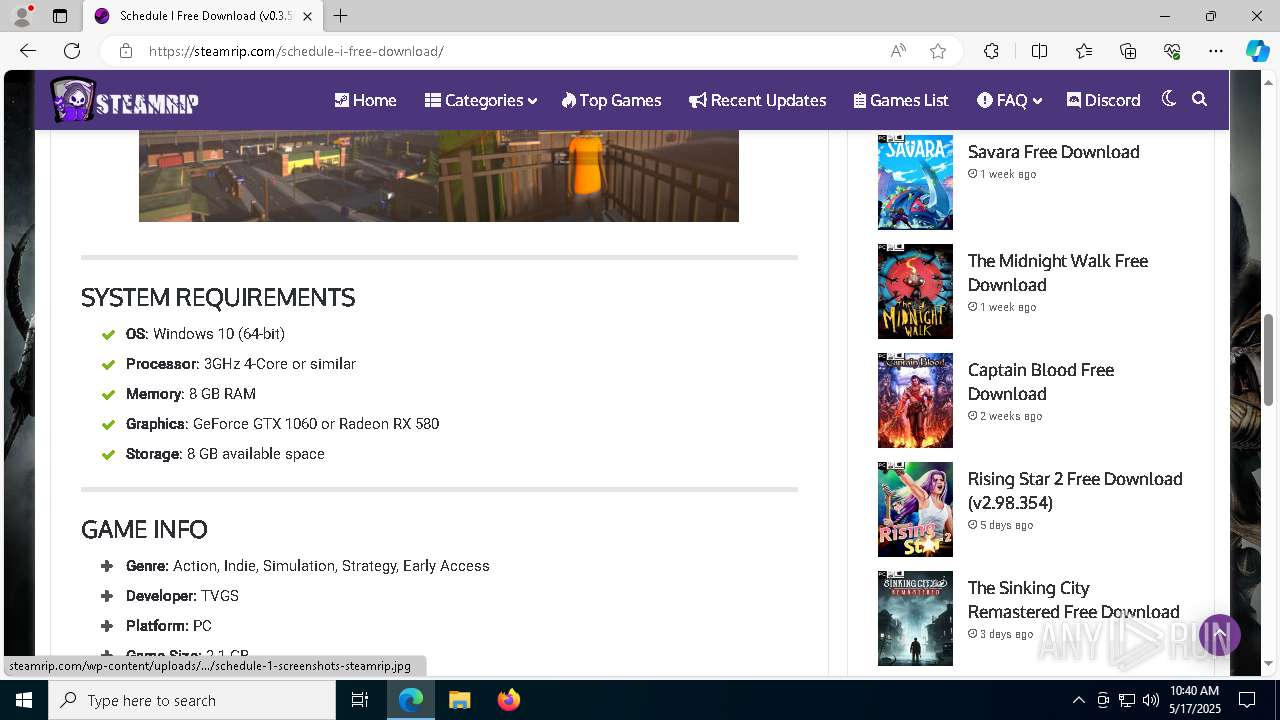This screenshot has height=720, width=1280.
Task: Click the purple scroll-to-top button
Action: point(1220,635)
